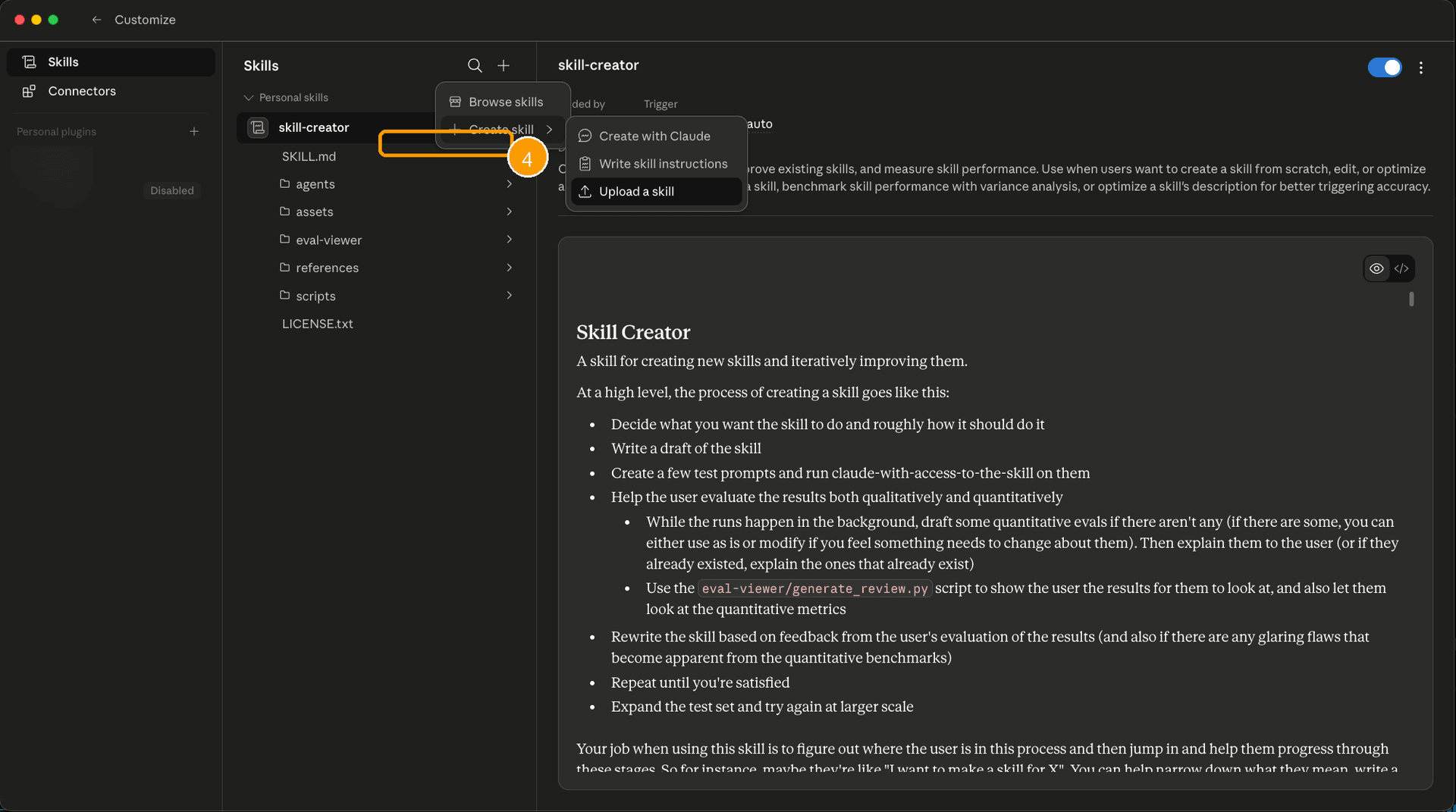Viewport: 1456px width, 812px height.
Task: Open the Connectors section in the sidebar
Action: point(111,91)
